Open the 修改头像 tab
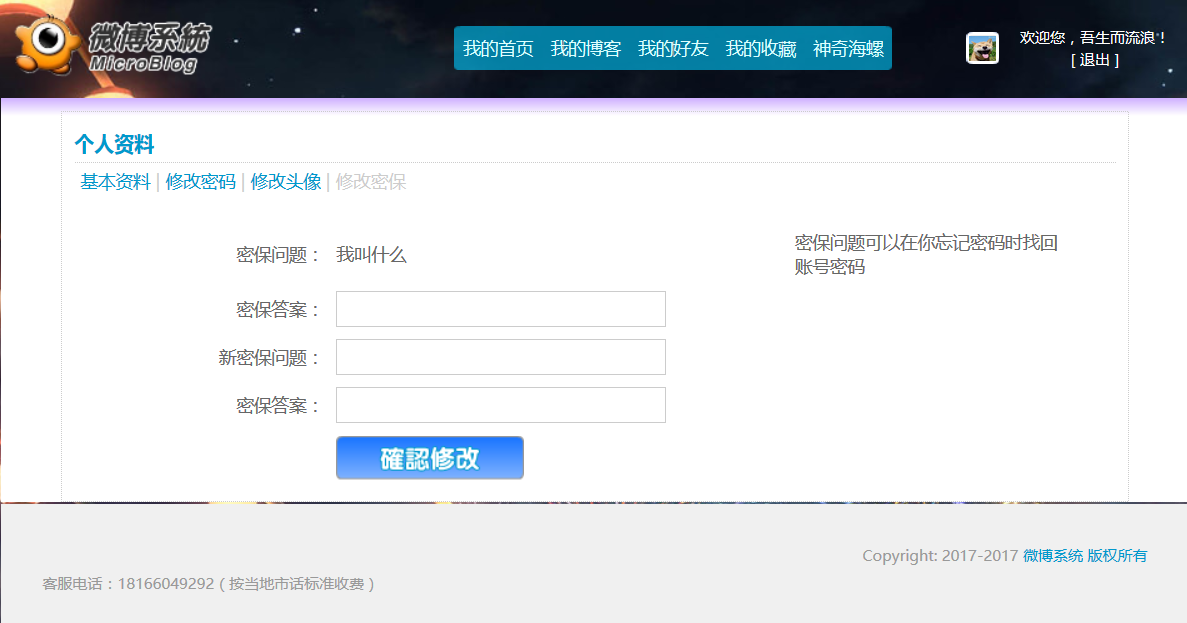1187x623 pixels. coord(286,182)
